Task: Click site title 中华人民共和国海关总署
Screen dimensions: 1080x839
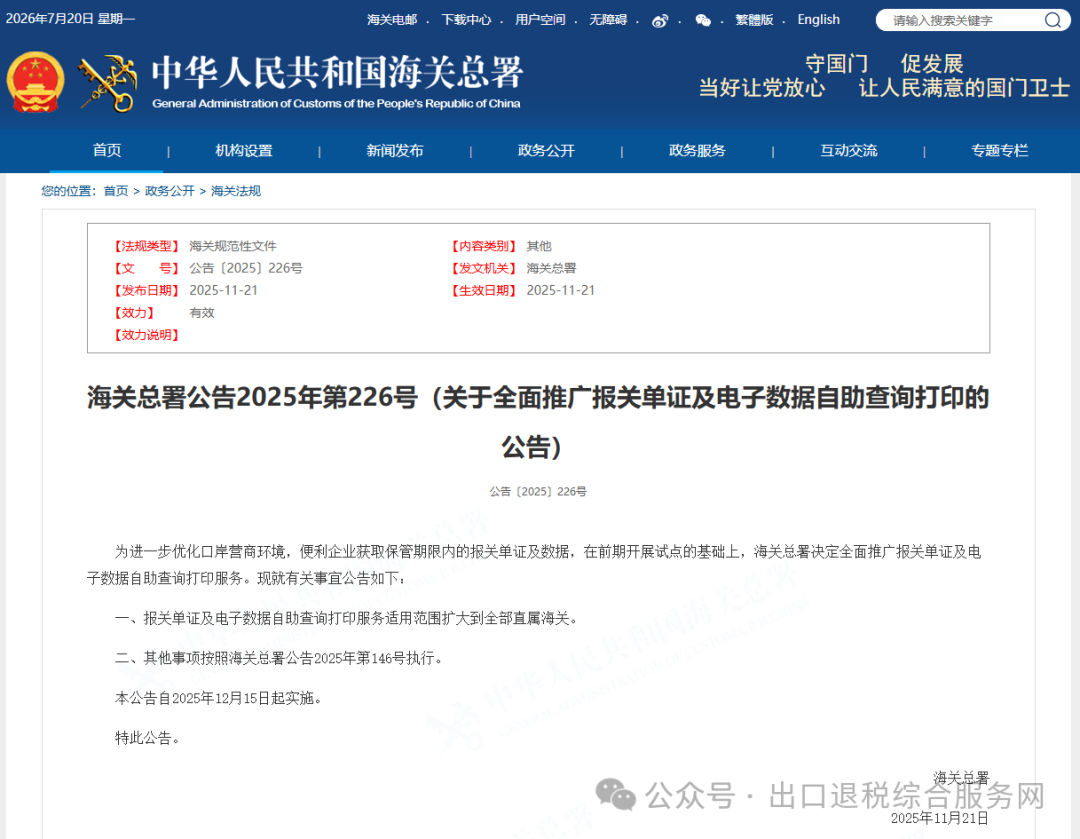Action: [338, 72]
